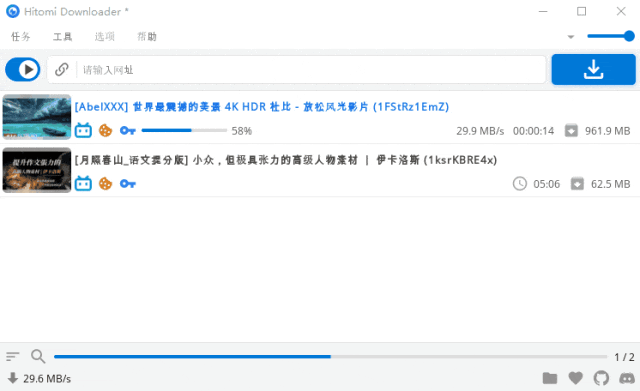Click the link chain icon in URL bar
The height and width of the screenshot is (391, 640).
pos(62,69)
